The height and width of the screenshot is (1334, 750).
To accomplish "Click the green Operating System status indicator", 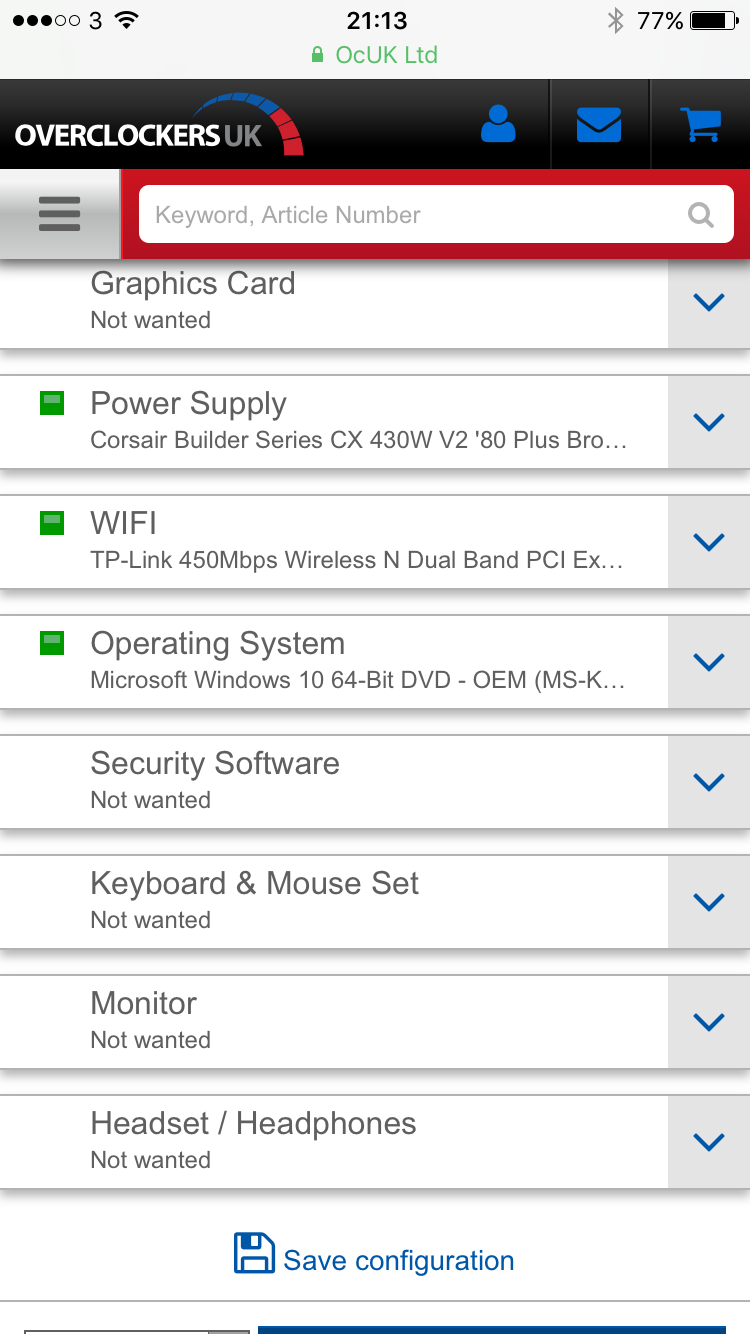I will [x=52, y=643].
